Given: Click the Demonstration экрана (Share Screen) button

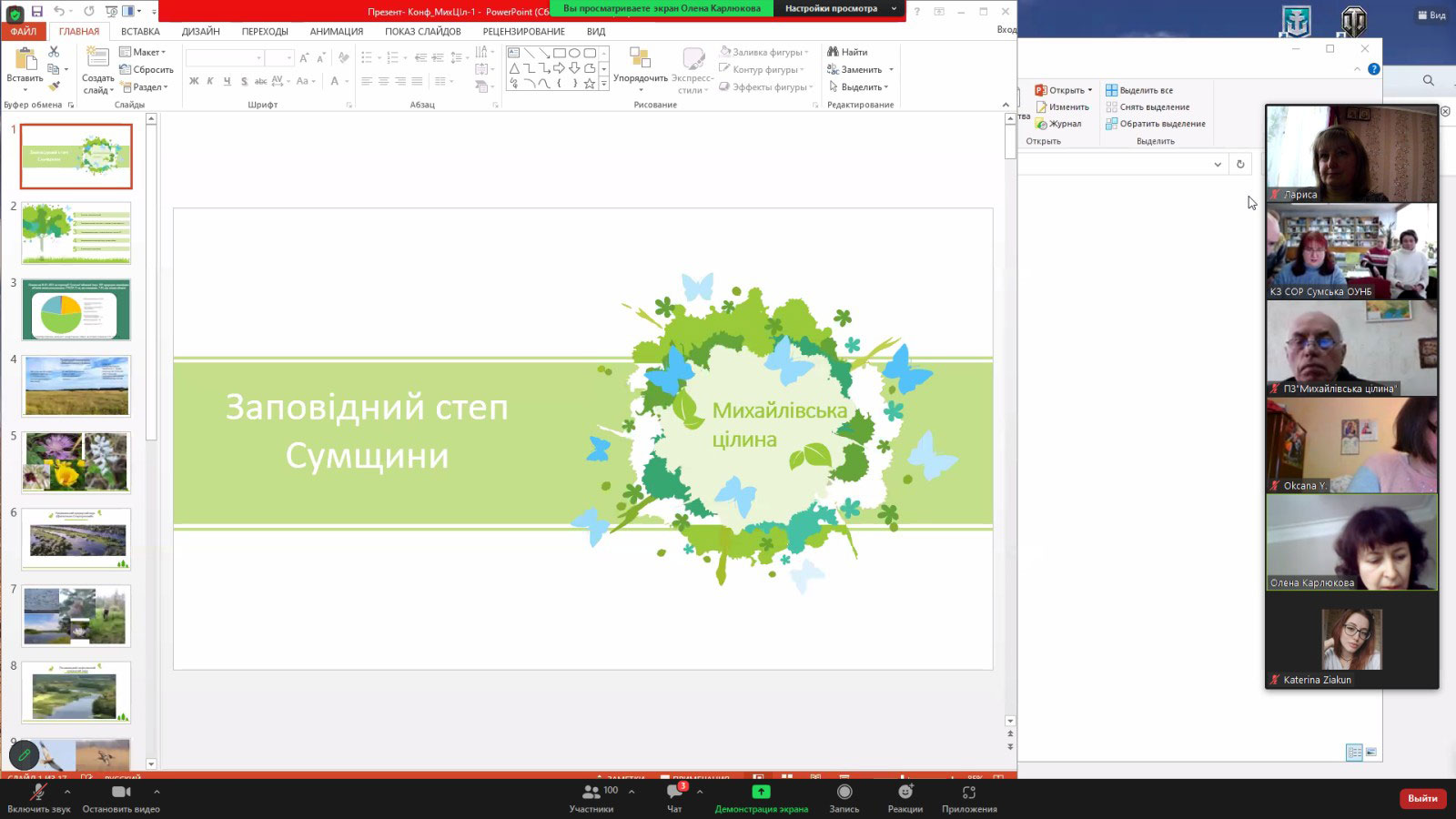Looking at the screenshot, I should pos(761,798).
